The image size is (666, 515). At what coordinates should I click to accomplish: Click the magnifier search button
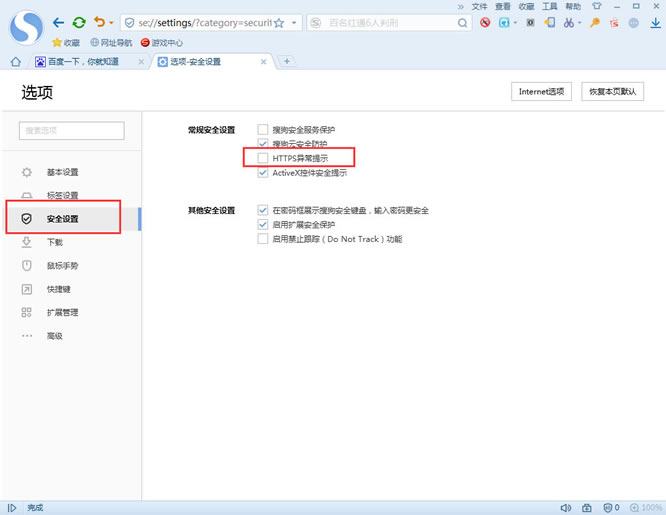[x=463, y=23]
